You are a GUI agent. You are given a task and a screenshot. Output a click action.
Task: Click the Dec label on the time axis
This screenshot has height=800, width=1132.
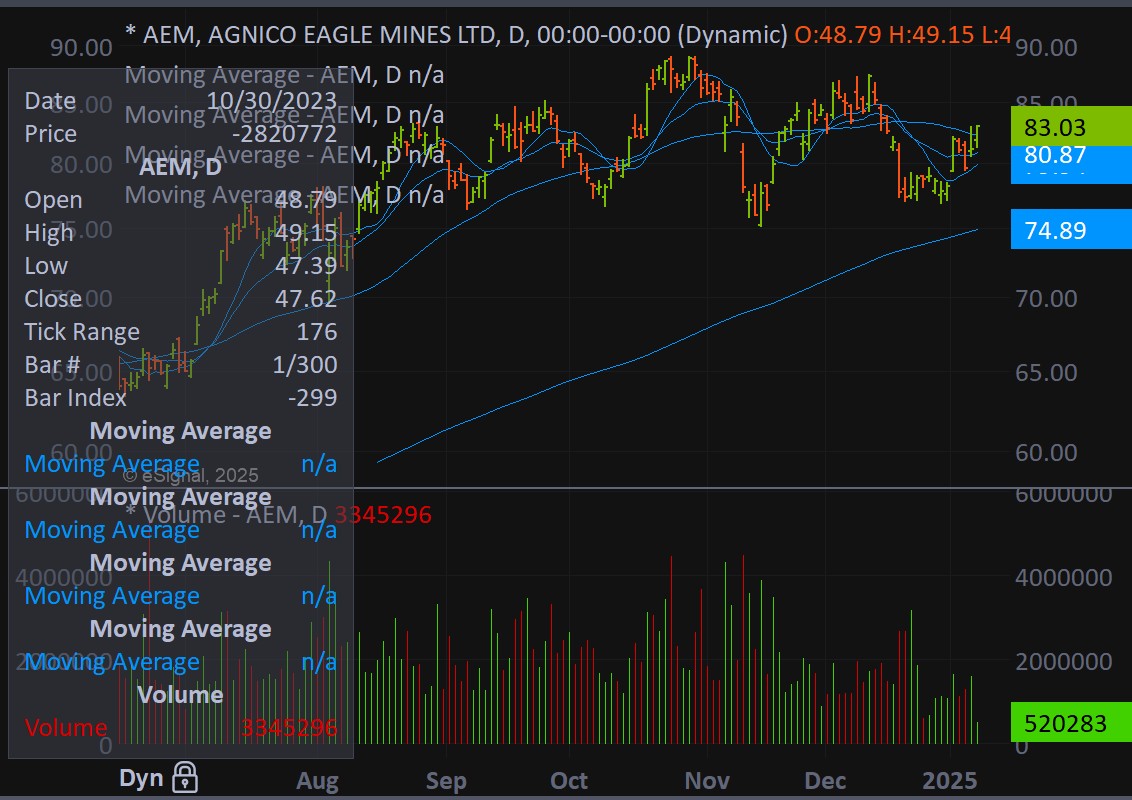tap(825, 781)
